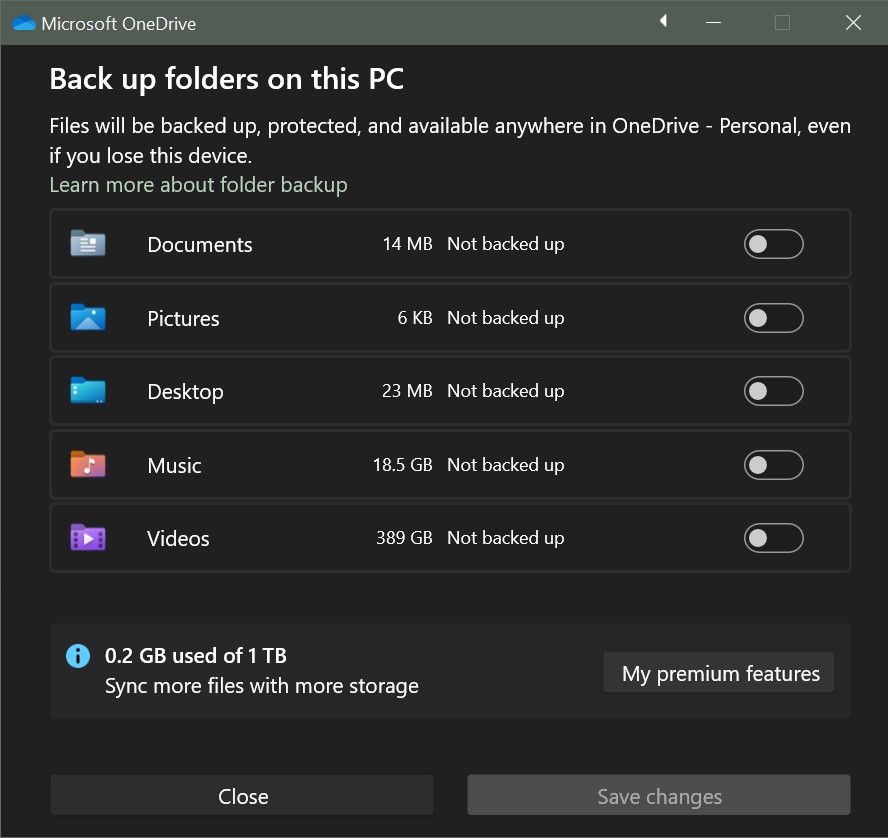Click the Save changes button
888x838 pixels.
pos(659,796)
